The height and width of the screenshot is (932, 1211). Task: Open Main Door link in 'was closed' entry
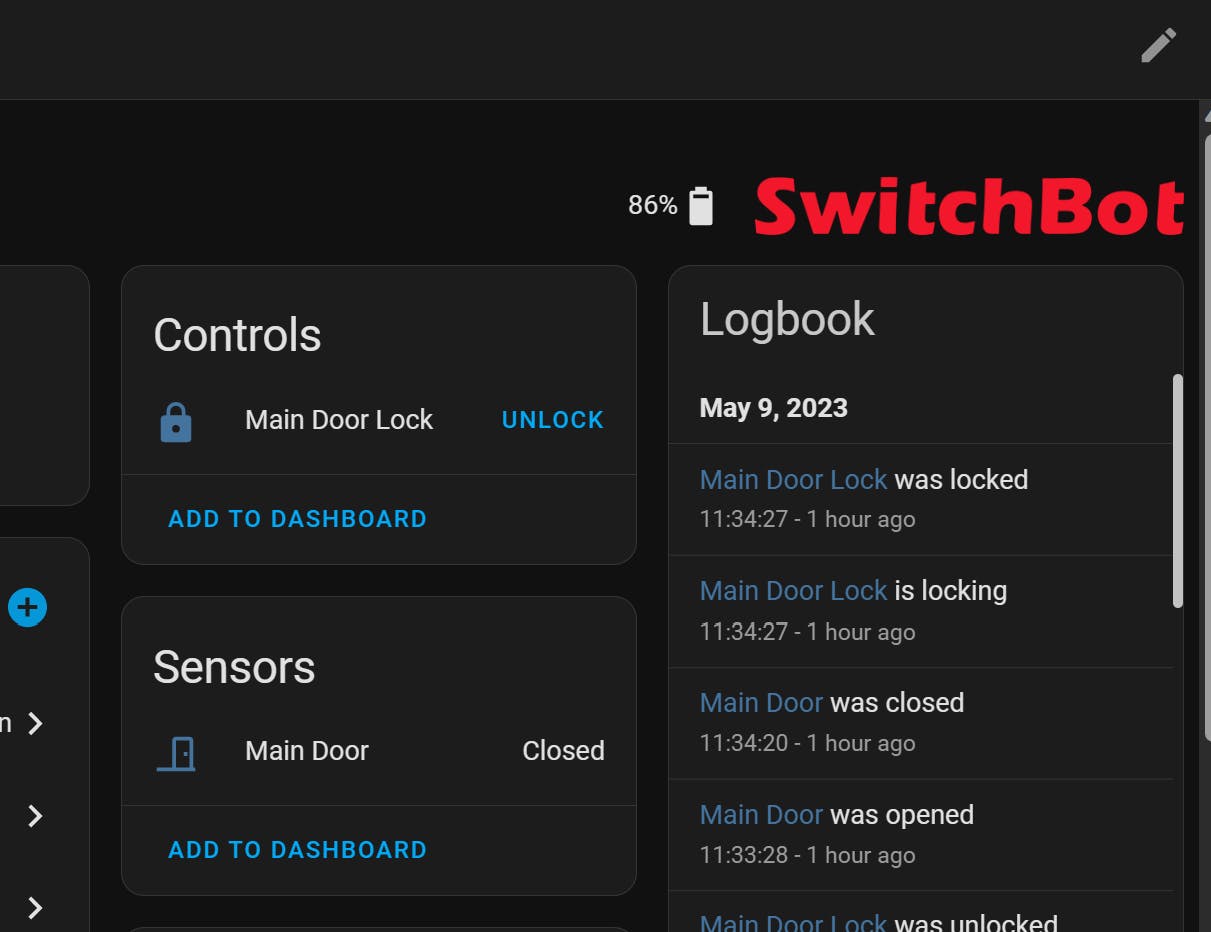(762, 703)
